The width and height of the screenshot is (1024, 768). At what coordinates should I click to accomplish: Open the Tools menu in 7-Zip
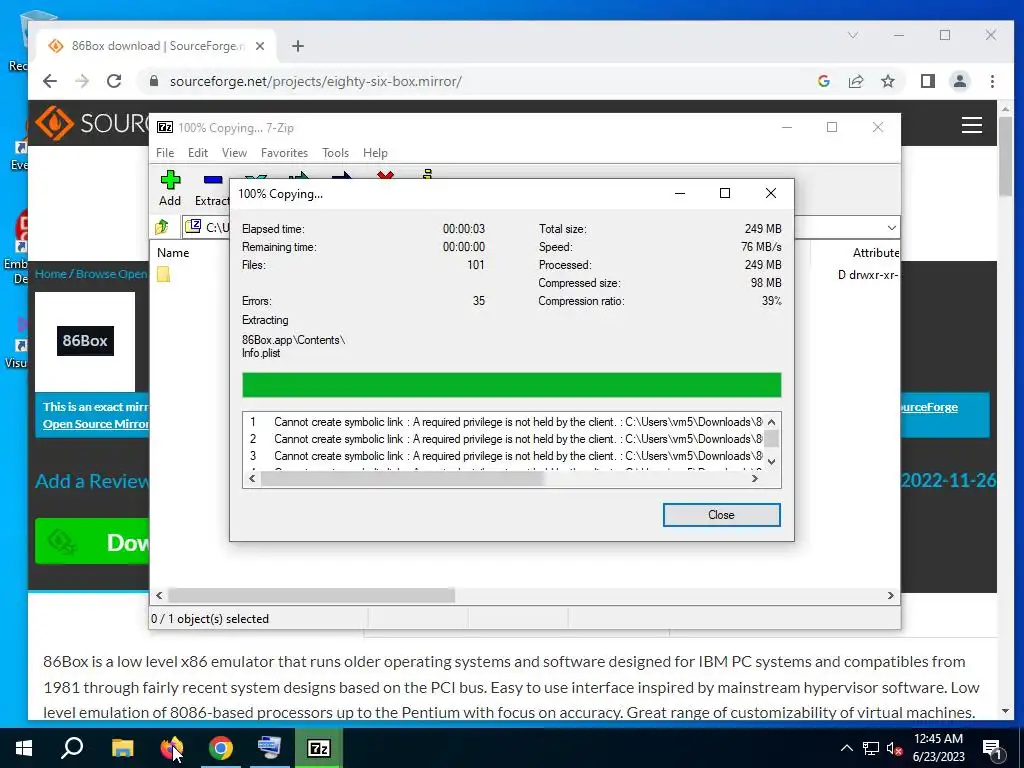[335, 153]
